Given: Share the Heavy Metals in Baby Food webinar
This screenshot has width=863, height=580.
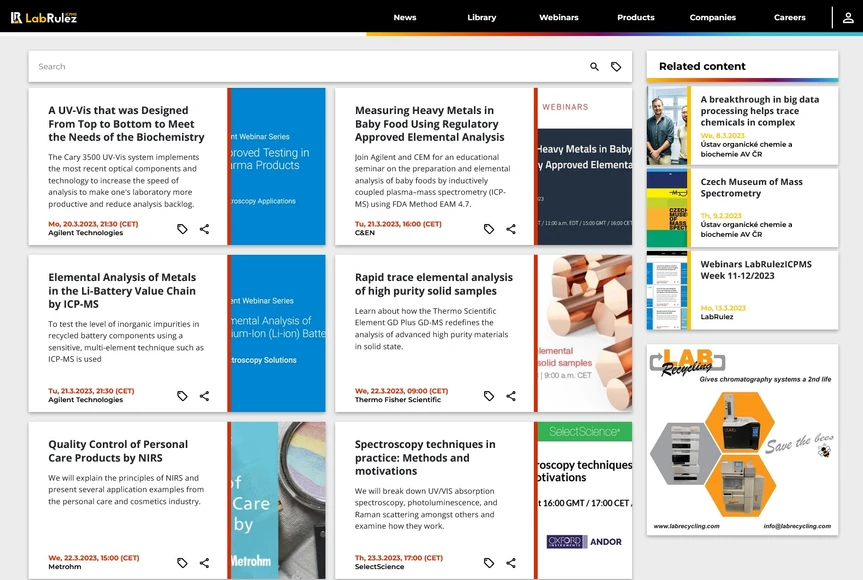Looking at the screenshot, I should [x=511, y=229].
